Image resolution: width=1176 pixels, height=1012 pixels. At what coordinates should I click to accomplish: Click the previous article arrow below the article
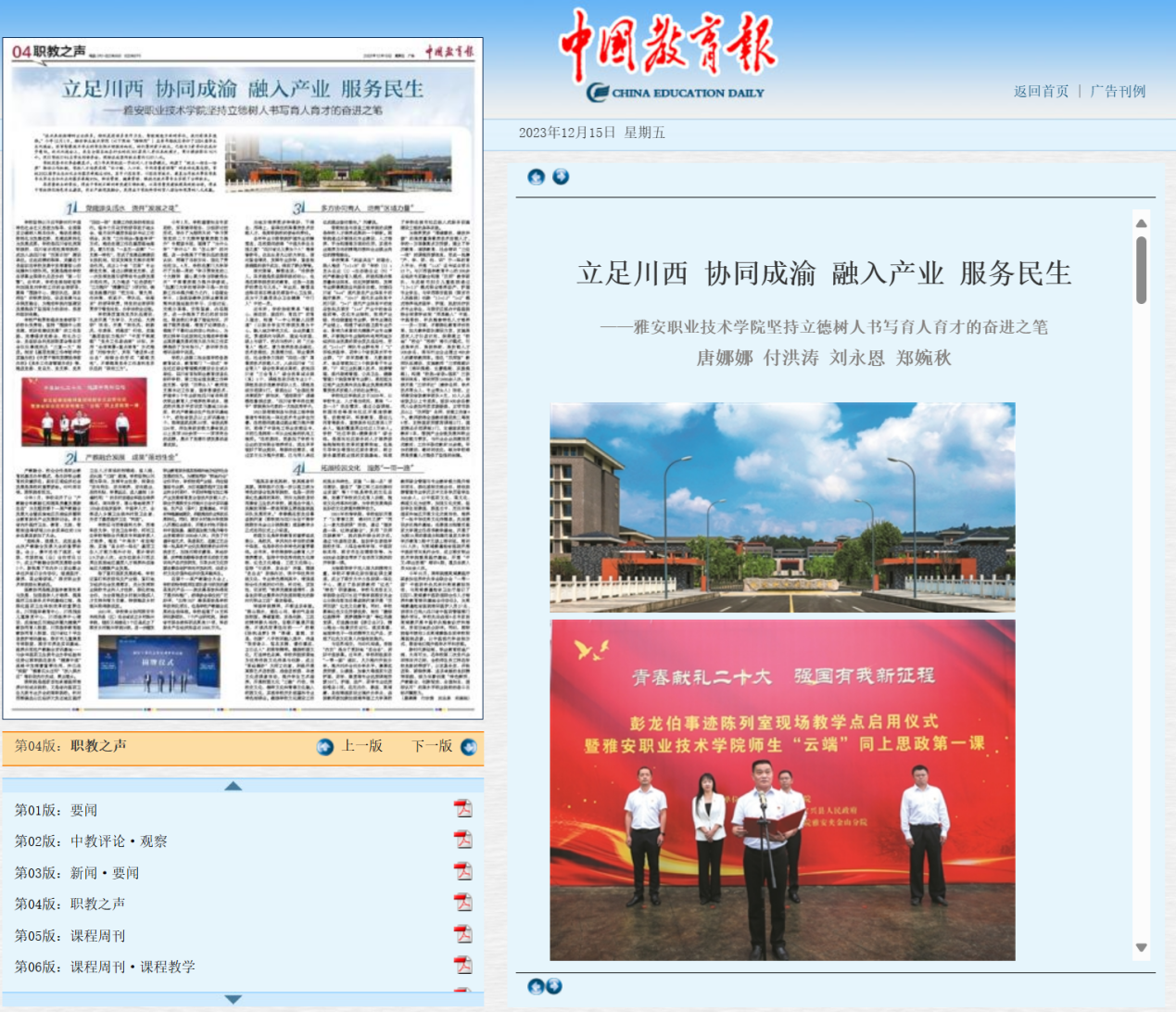point(536,986)
